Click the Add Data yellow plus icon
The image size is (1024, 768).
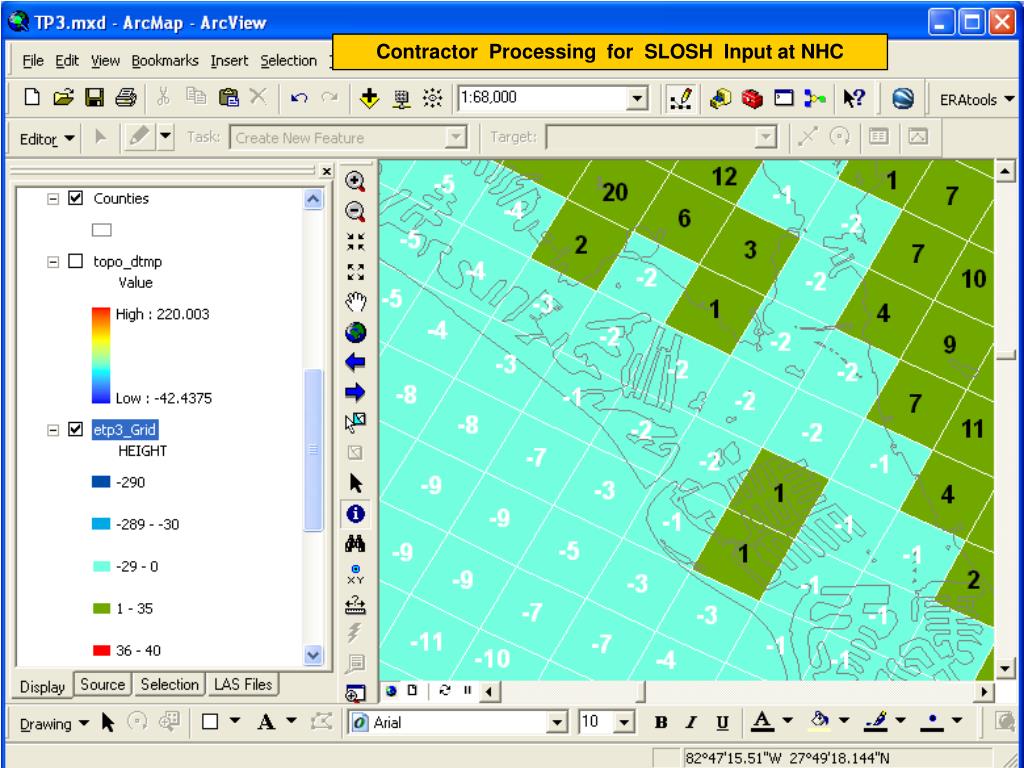click(370, 99)
